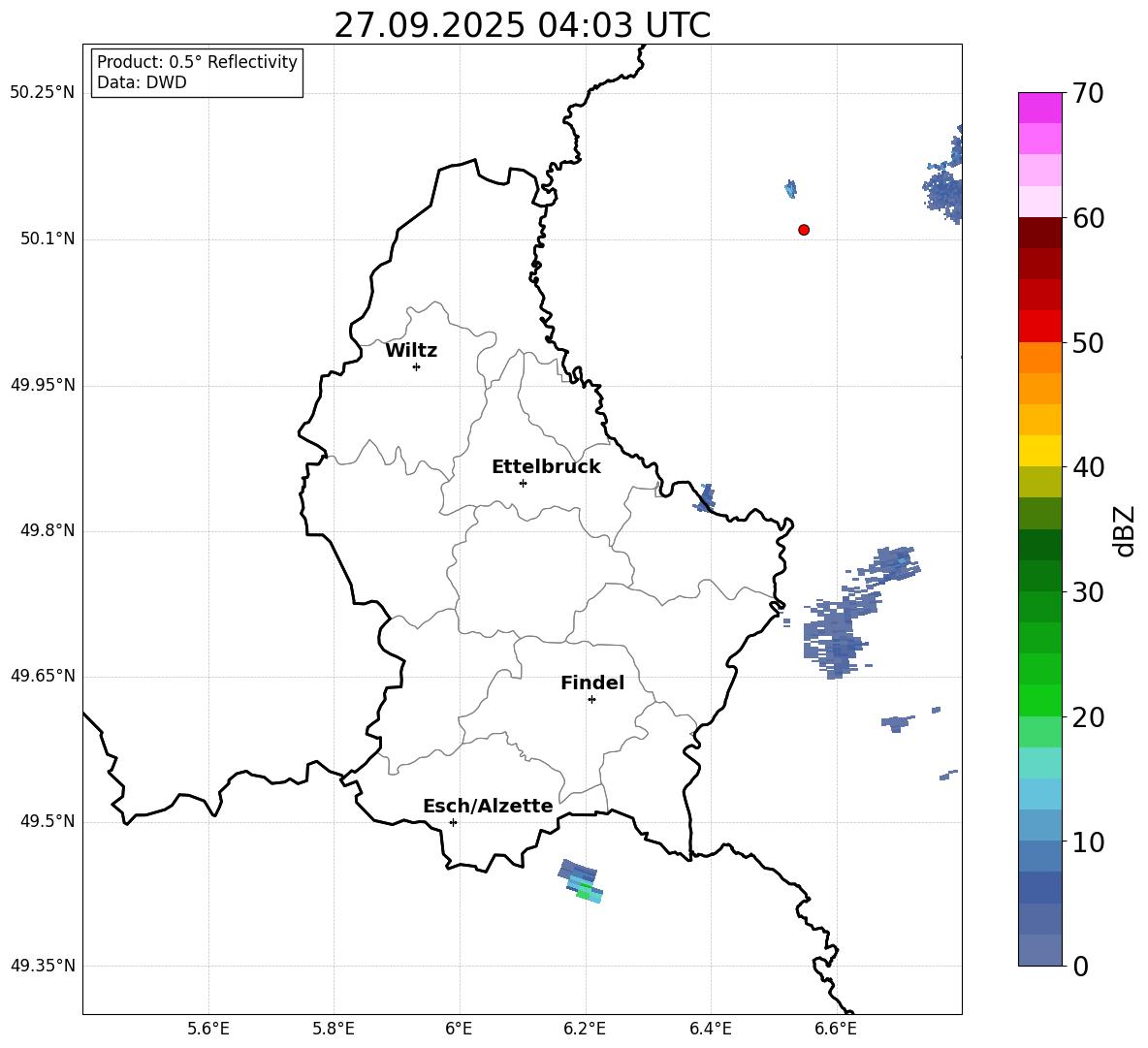Viewport: 1148px width, 1048px height.
Task: Click the 50 dBZ colorbar label
Action: point(1088,342)
